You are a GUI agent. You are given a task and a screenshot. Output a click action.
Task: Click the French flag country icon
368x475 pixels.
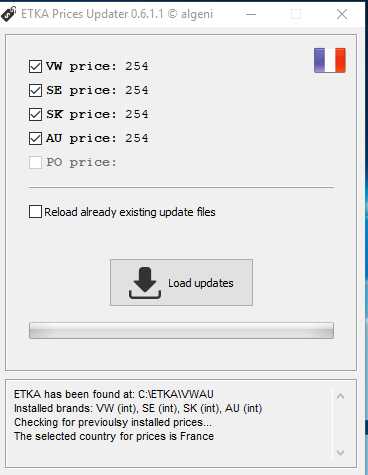[x=330, y=60]
